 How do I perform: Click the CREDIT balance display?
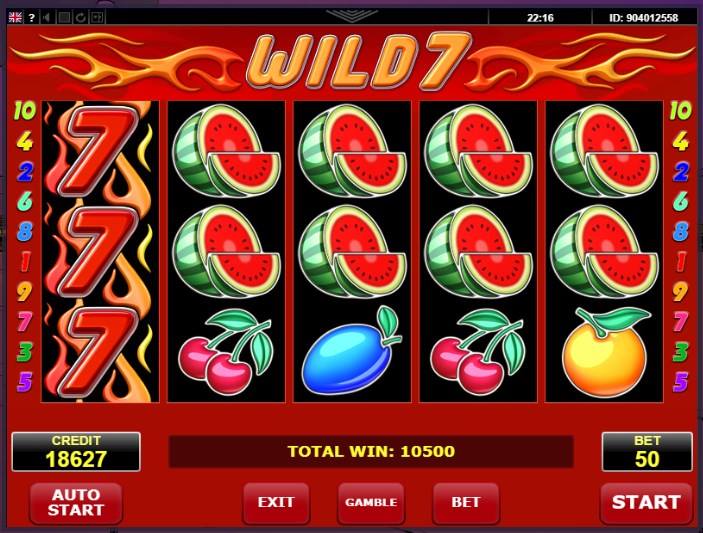pos(76,452)
